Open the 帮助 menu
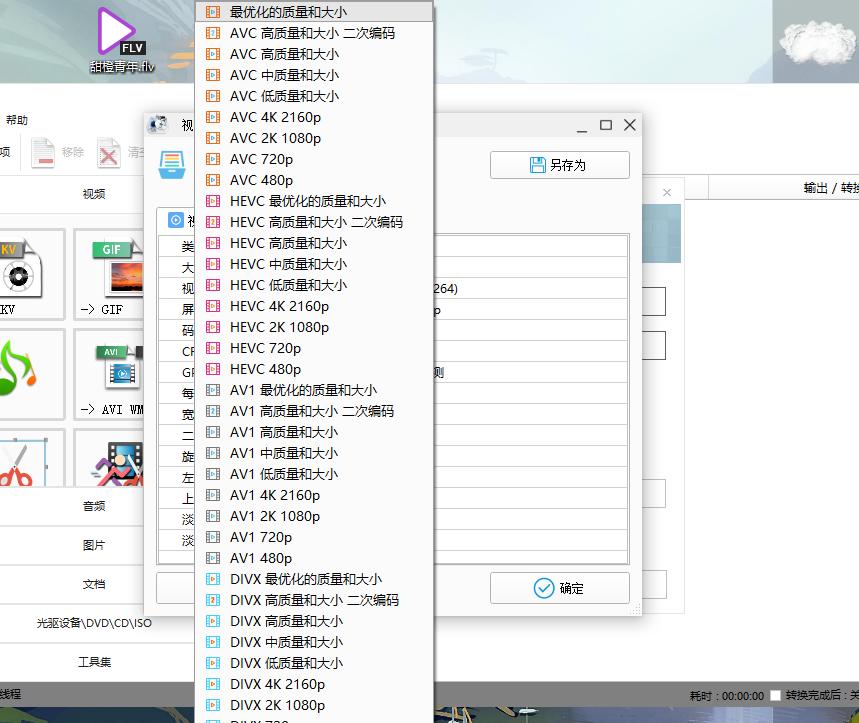Viewport: 859px width, 723px height. (17, 120)
